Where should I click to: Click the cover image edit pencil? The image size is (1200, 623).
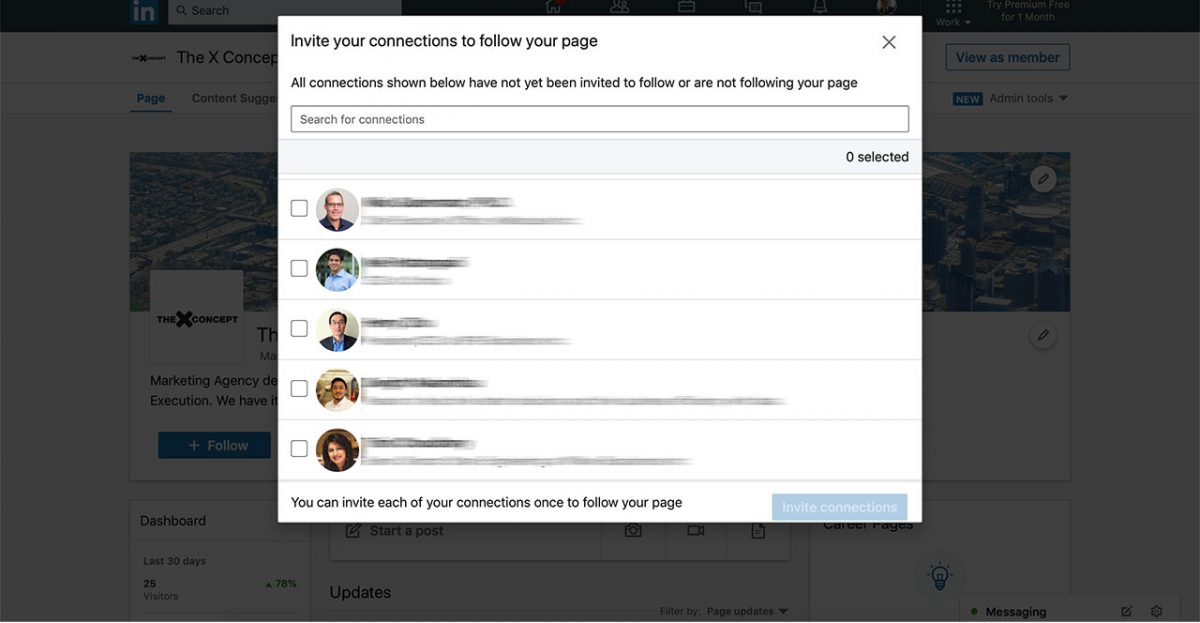point(1043,179)
